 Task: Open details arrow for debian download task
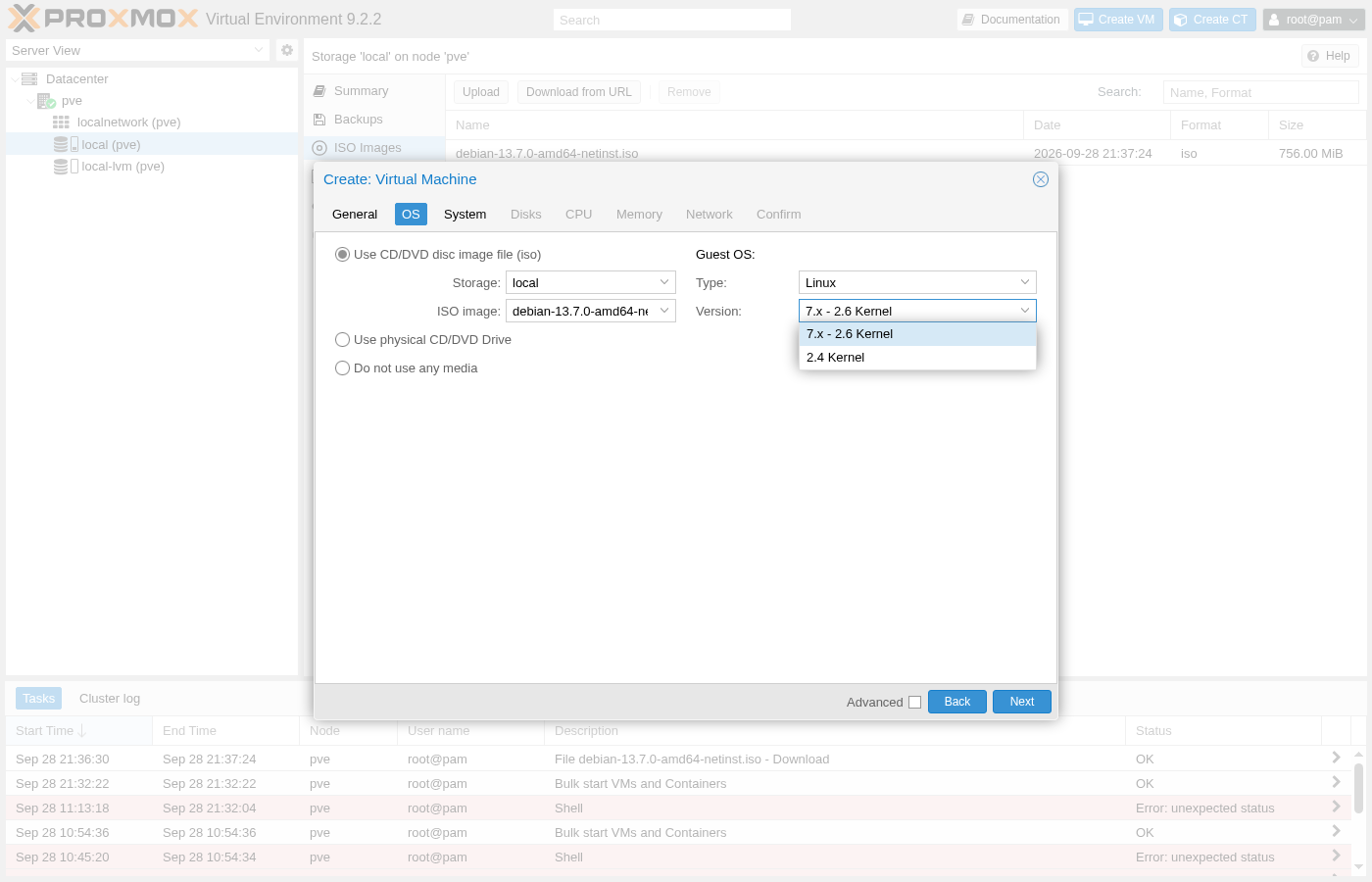coord(1336,758)
